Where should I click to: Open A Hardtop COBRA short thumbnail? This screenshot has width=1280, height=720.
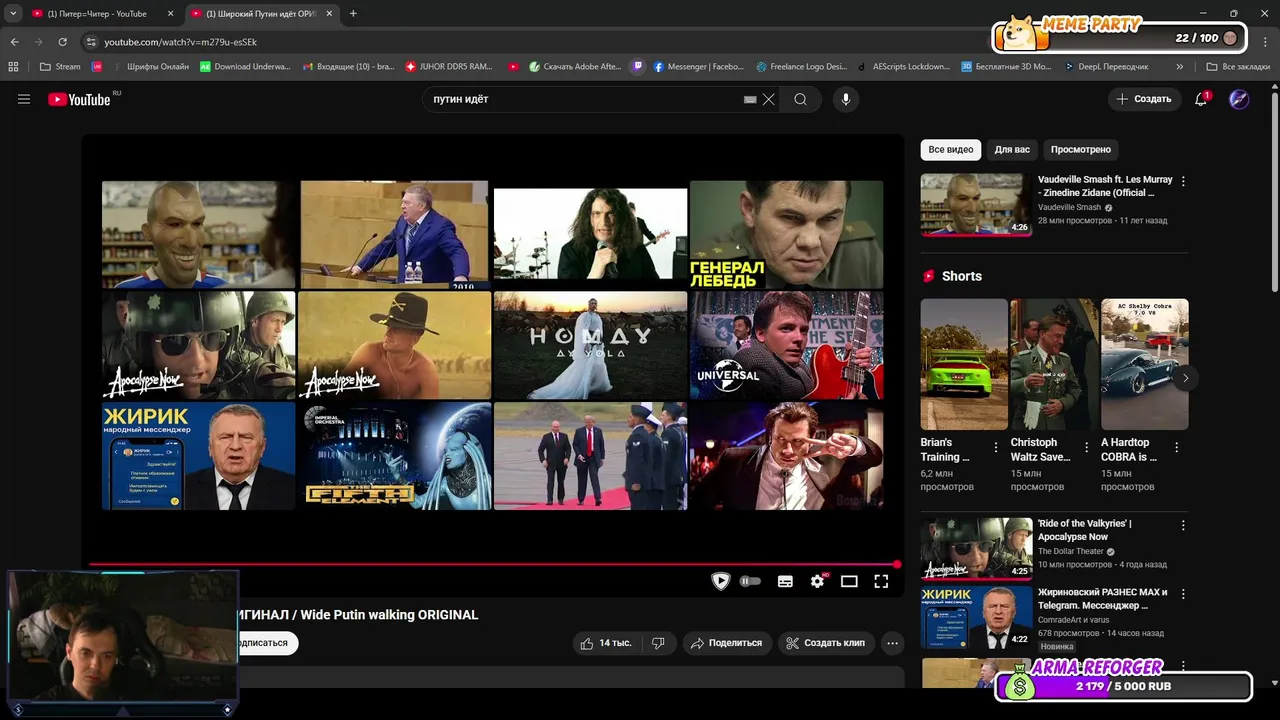pos(1145,364)
